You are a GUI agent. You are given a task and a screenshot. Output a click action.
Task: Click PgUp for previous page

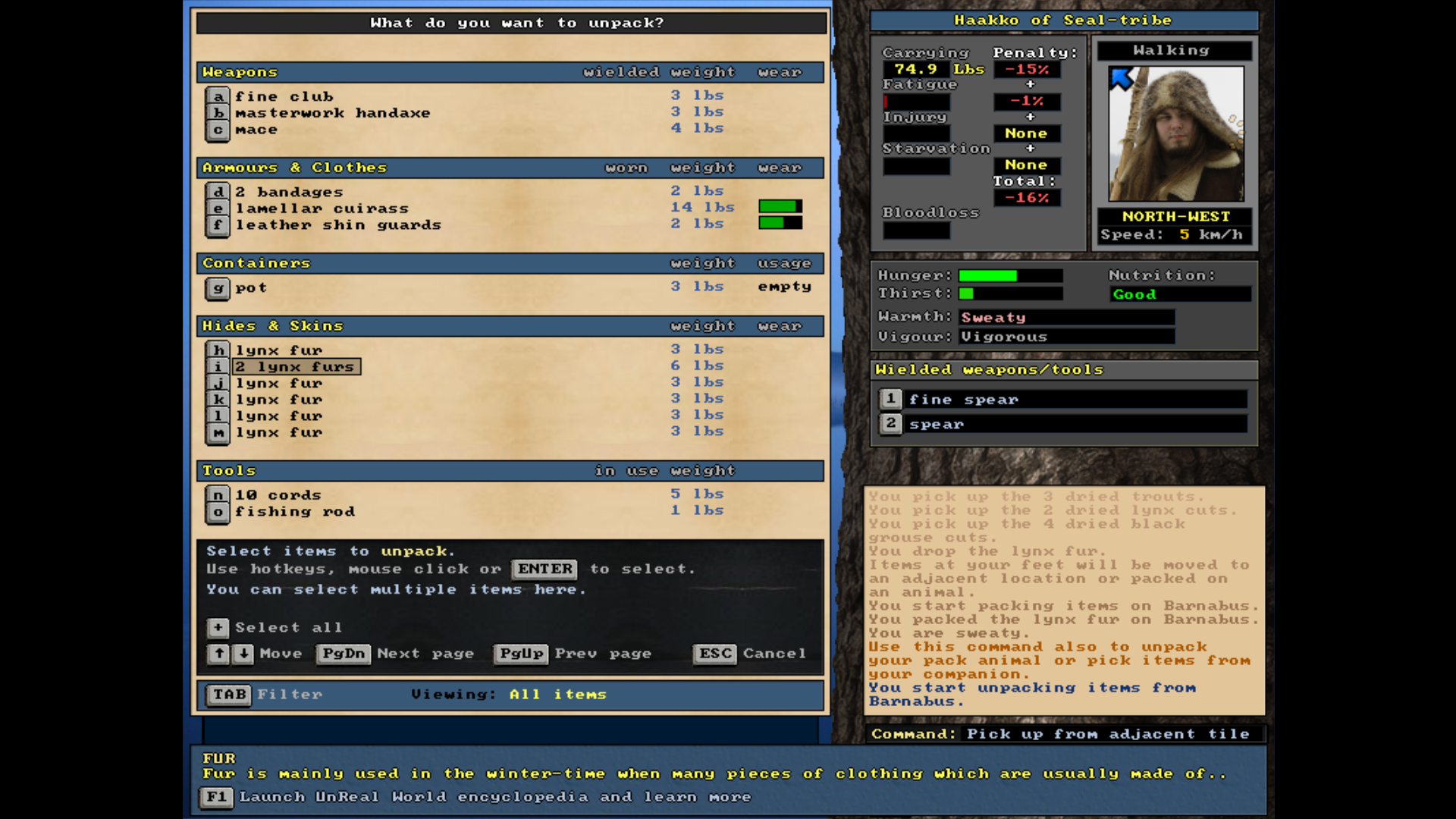521,654
